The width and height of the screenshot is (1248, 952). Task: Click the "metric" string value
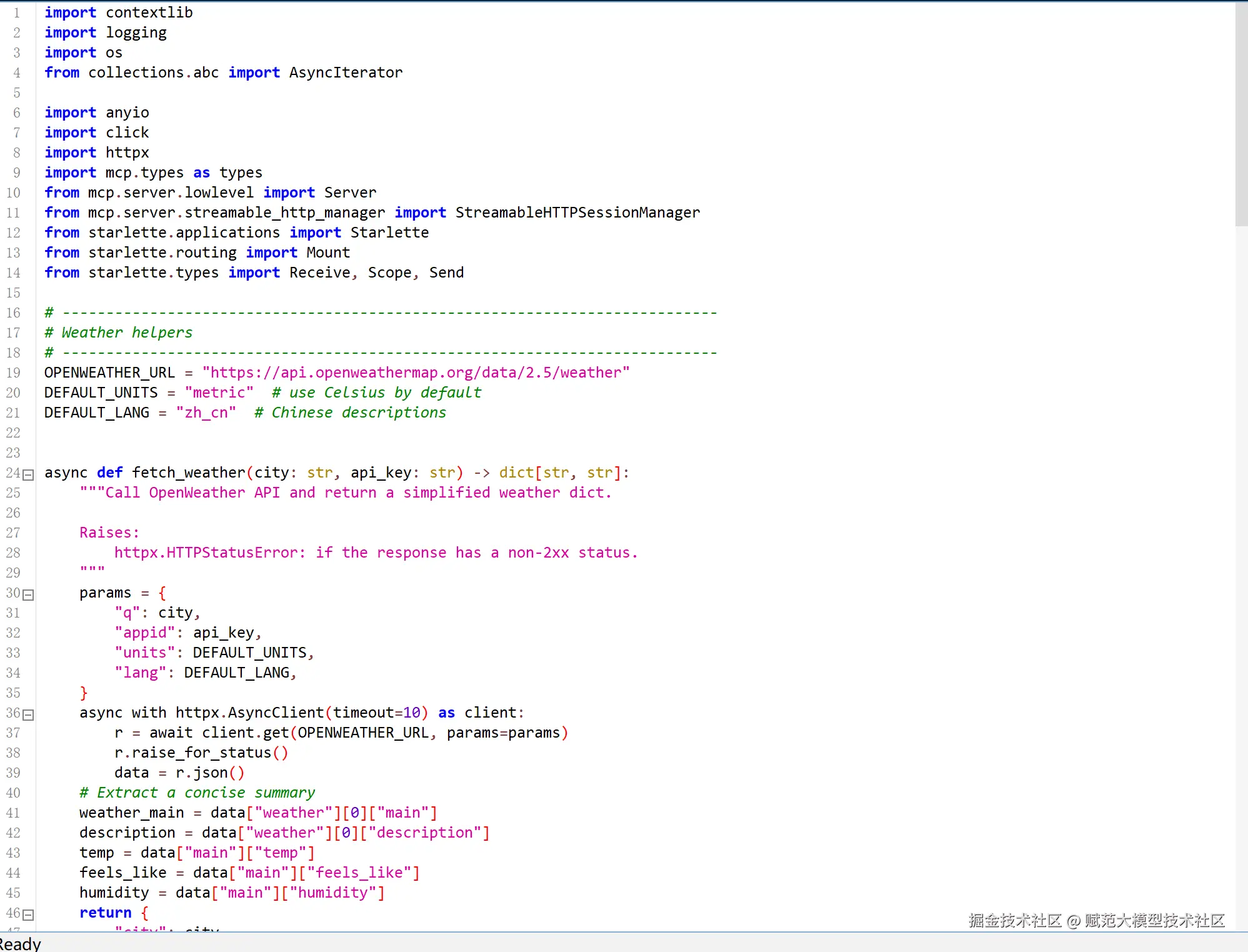click(219, 393)
